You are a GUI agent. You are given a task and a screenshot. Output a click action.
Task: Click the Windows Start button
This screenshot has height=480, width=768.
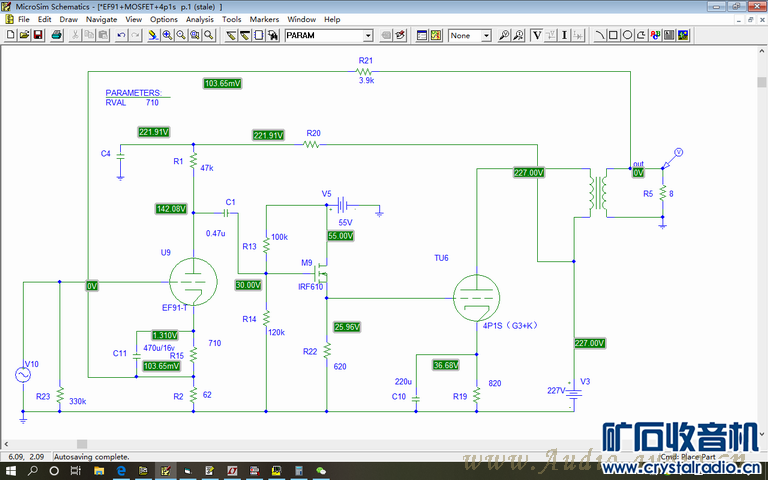click(x=12, y=469)
